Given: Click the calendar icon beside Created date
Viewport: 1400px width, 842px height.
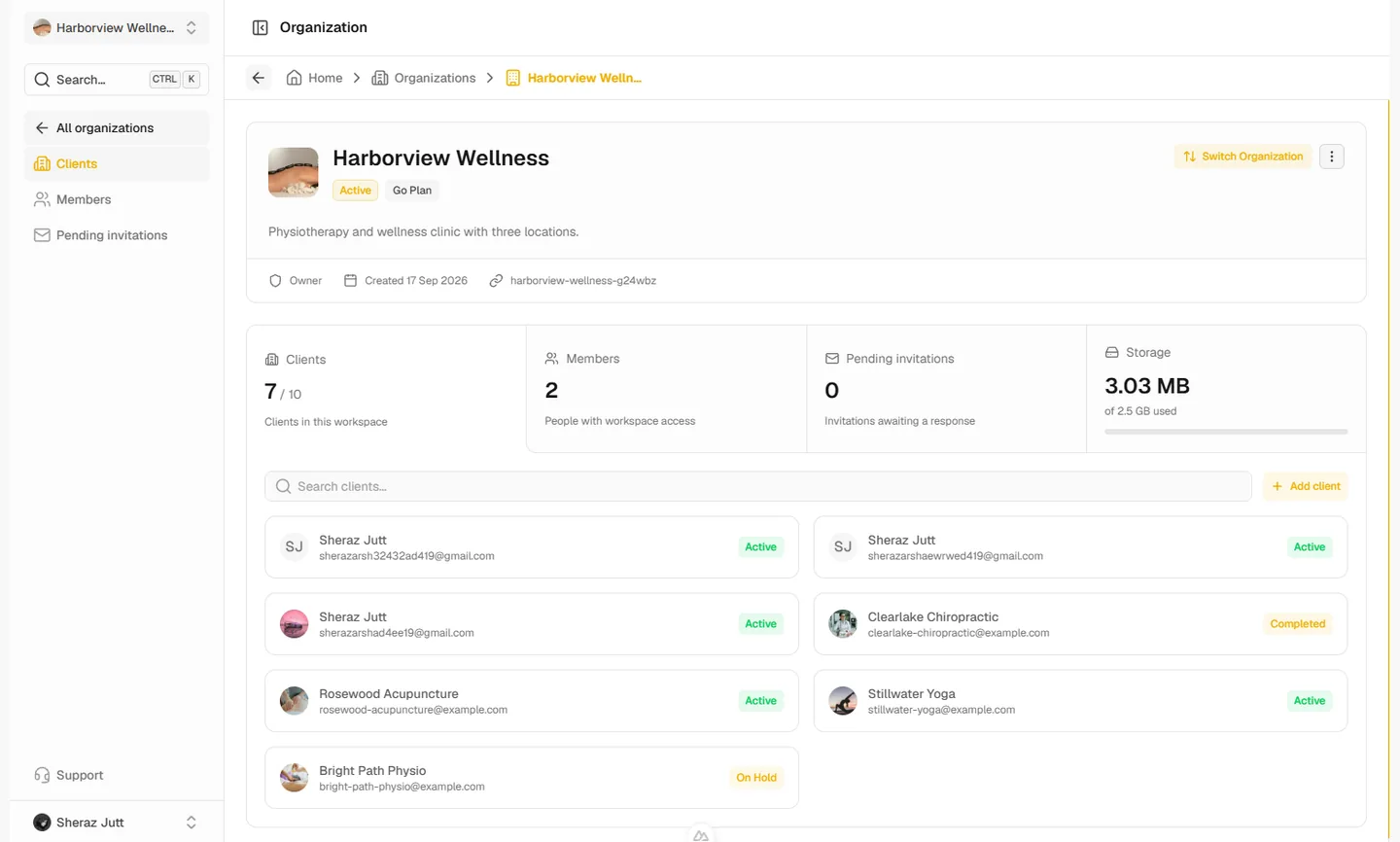Looking at the screenshot, I should [350, 280].
